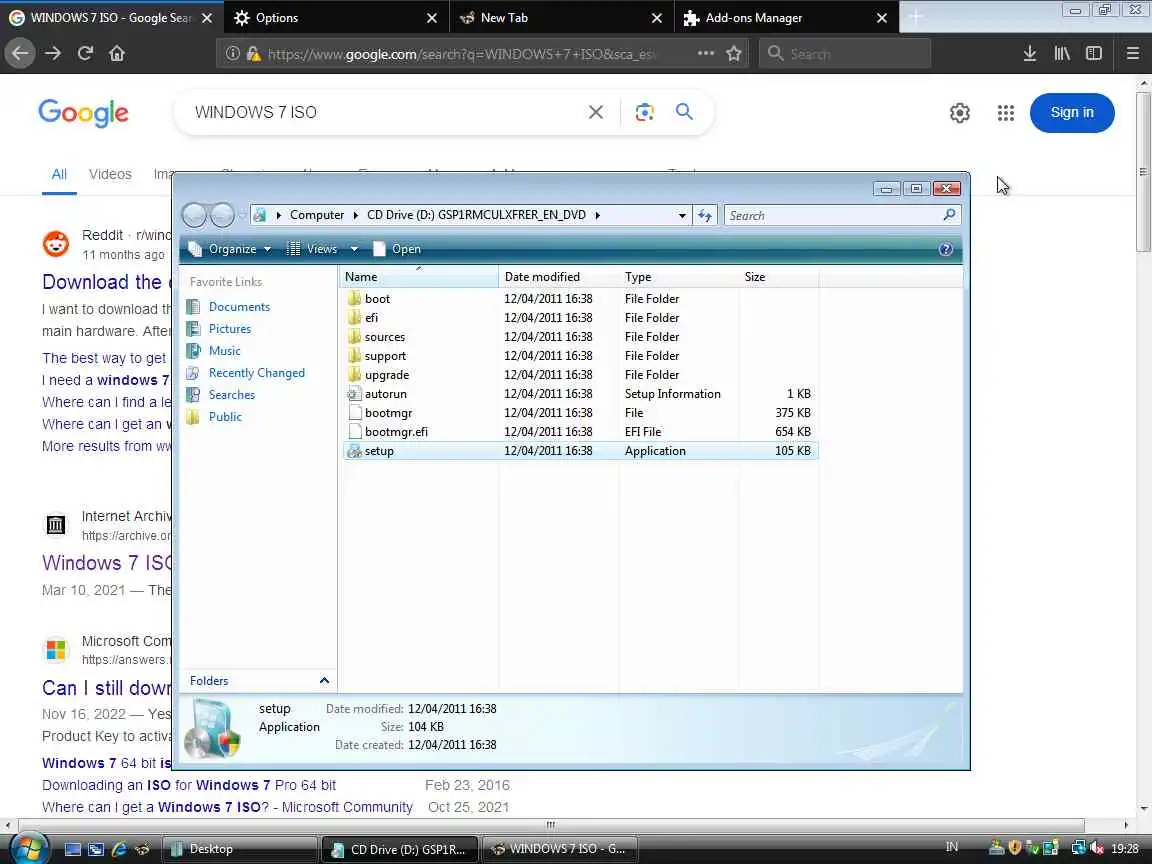This screenshot has width=1152, height=864.
Task: Switch to the Add-ons Manager tab
Action: coord(786,18)
